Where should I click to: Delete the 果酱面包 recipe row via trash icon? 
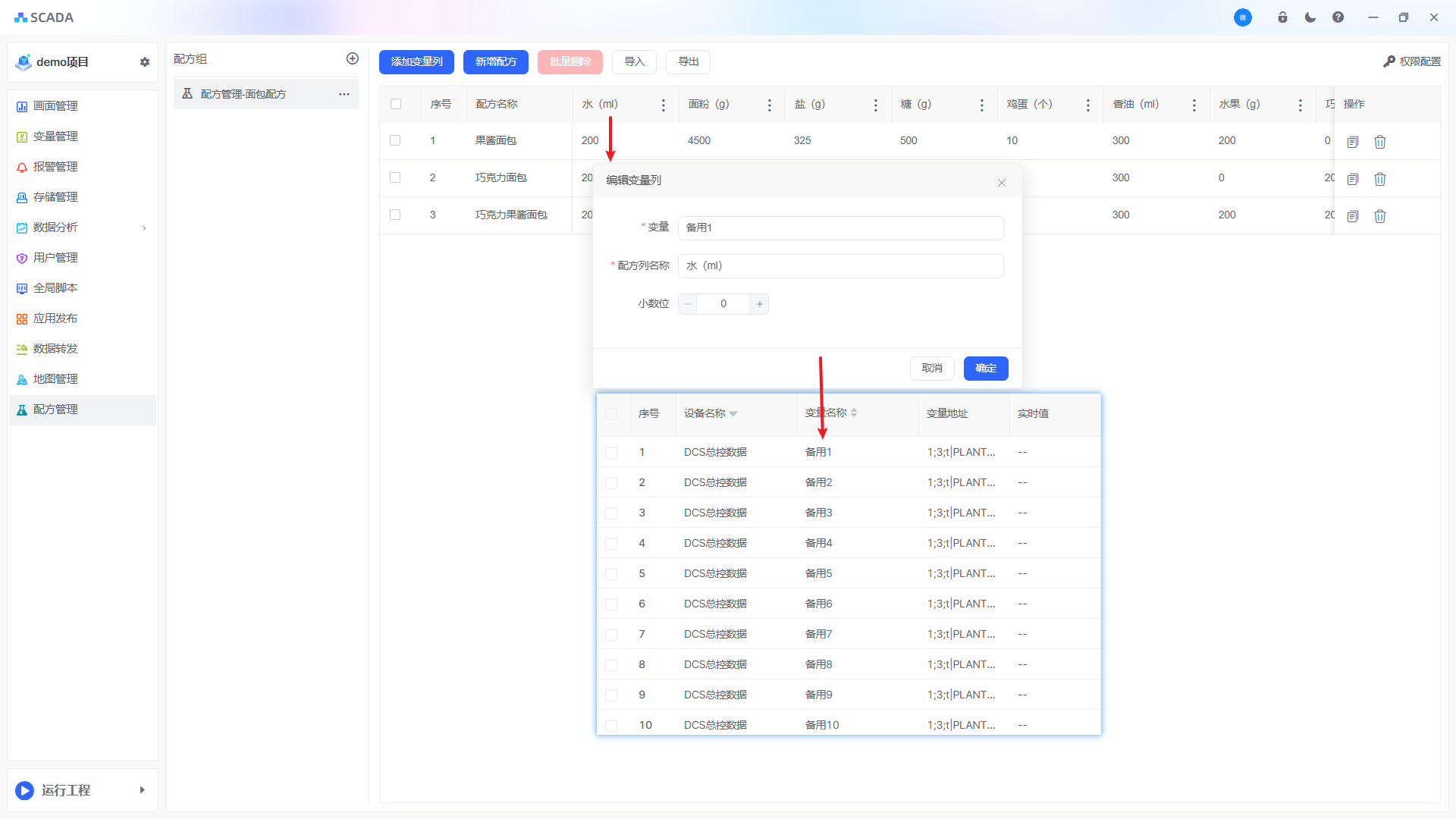click(x=1379, y=142)
